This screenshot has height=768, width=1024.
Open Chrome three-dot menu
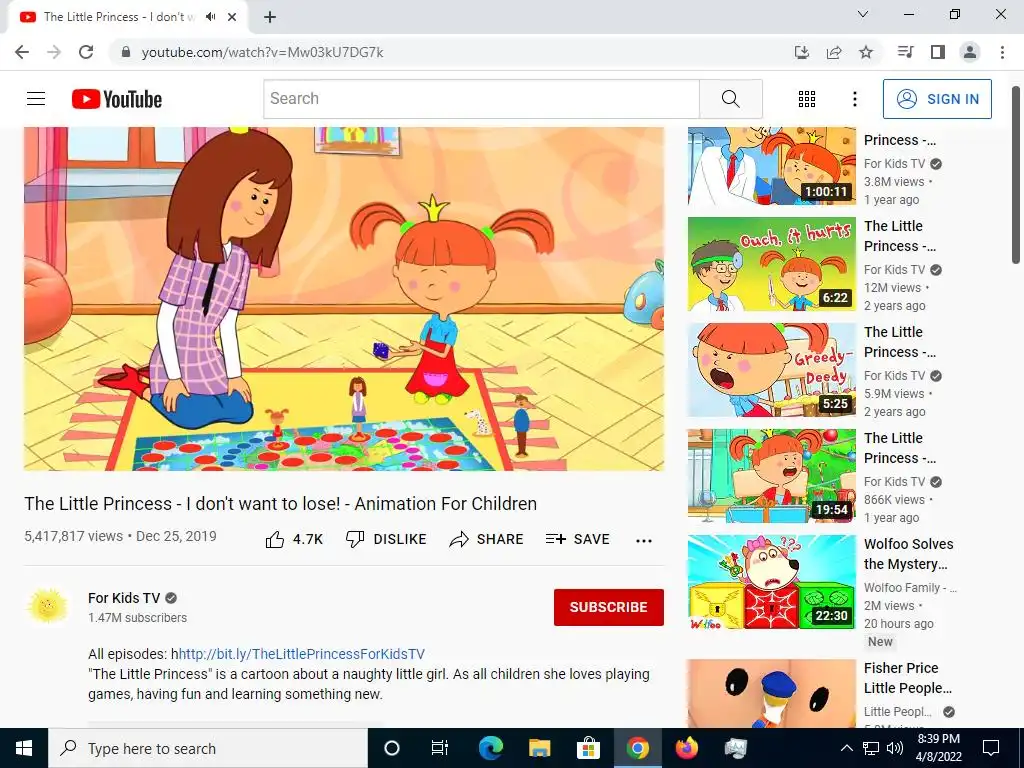[1002, 52]
